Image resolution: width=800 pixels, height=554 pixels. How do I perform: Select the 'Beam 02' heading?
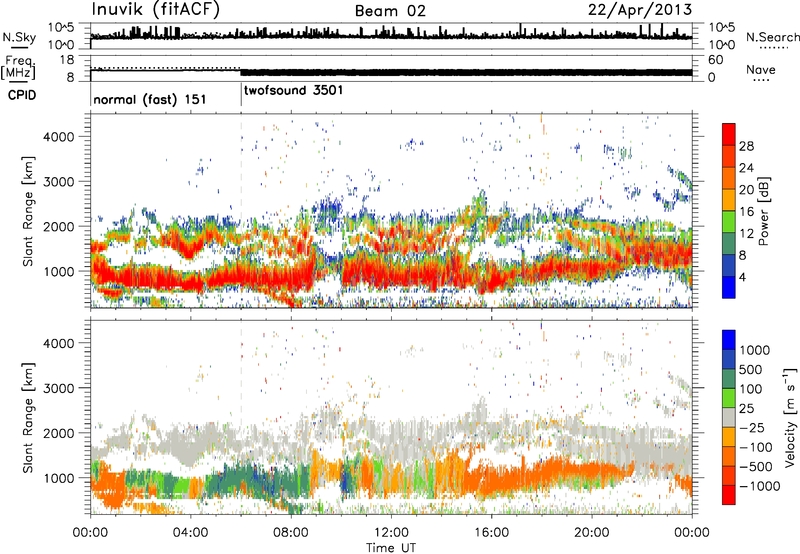pos(390,11)
